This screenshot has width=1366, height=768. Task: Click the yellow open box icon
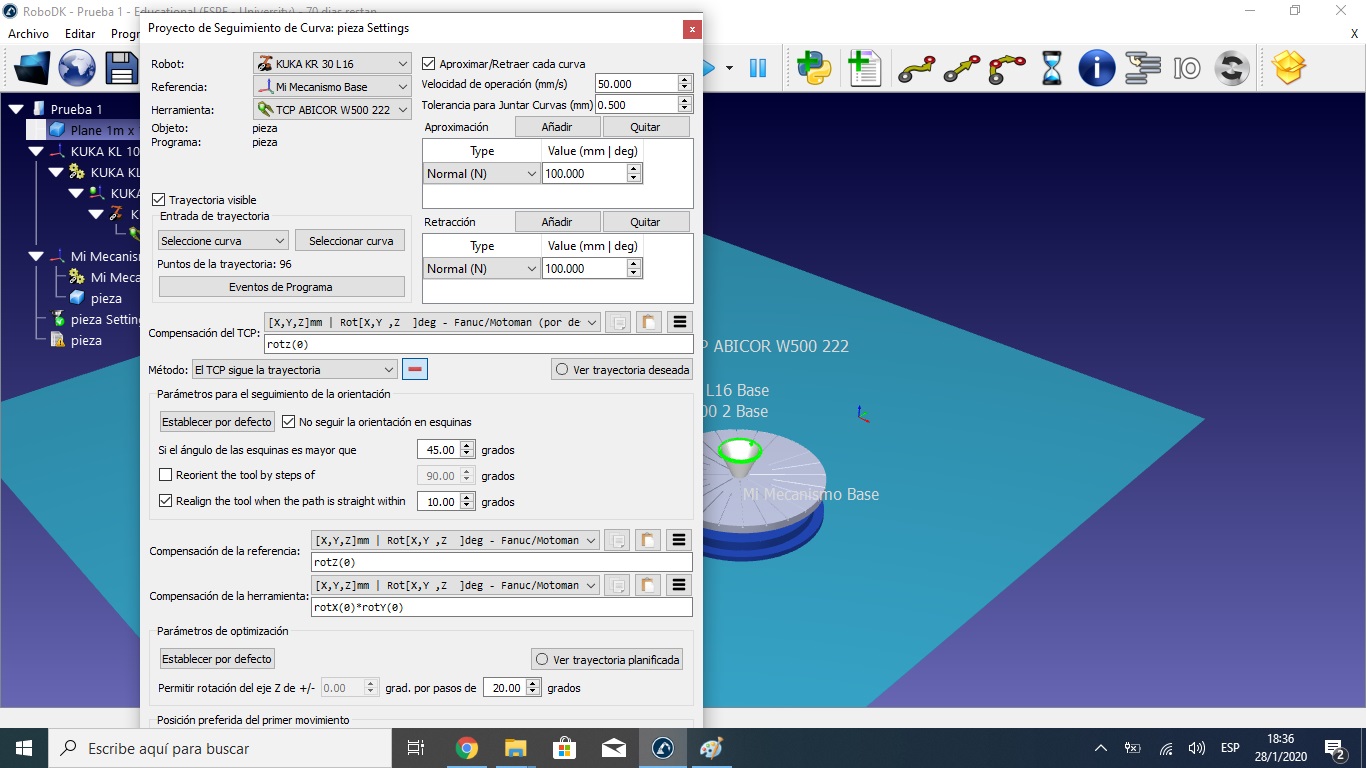1289,68
